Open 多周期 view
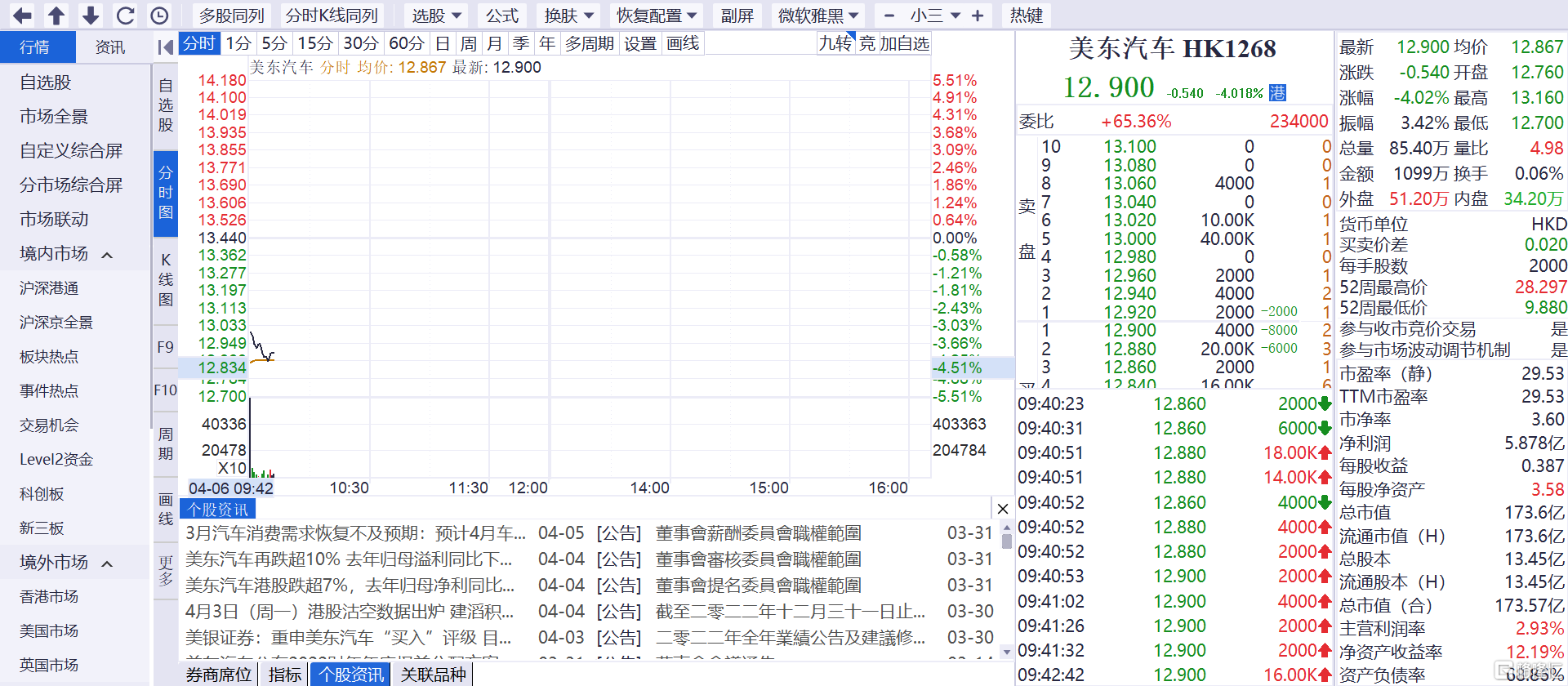This screenshot has width=1568, height=686. tap(590, 43)
